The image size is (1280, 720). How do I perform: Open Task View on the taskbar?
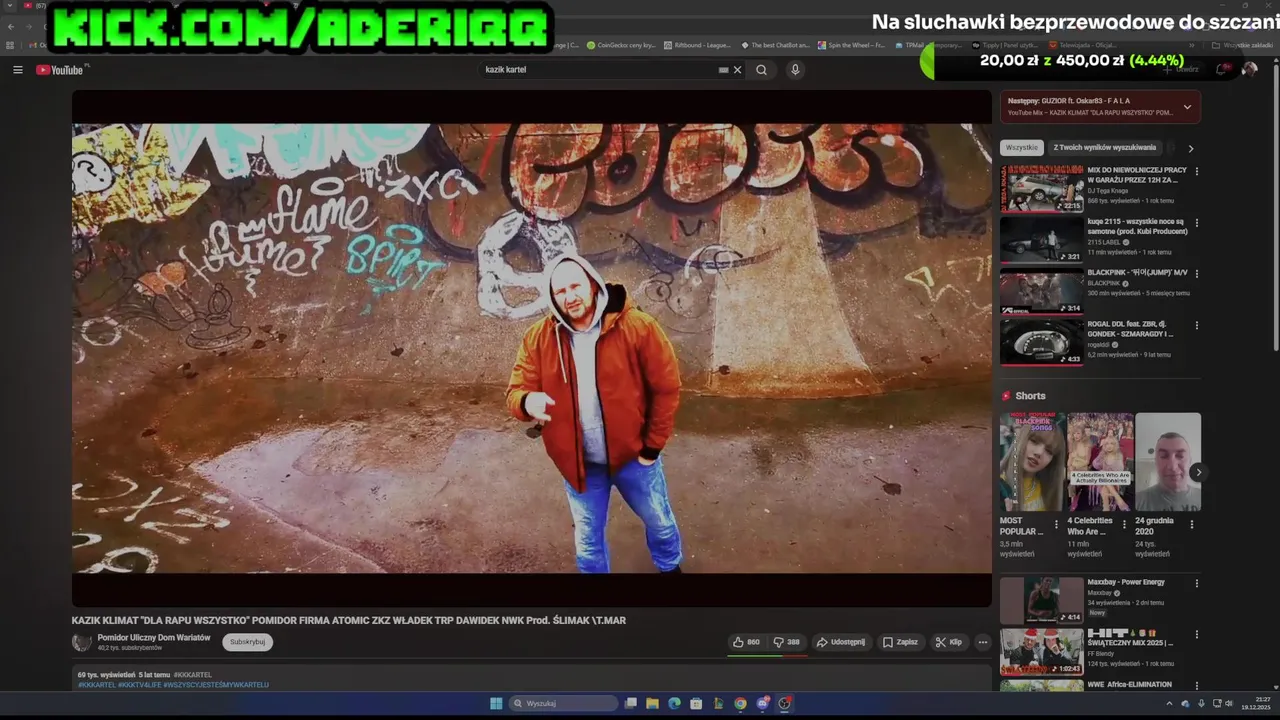click(x=630, y=703)
